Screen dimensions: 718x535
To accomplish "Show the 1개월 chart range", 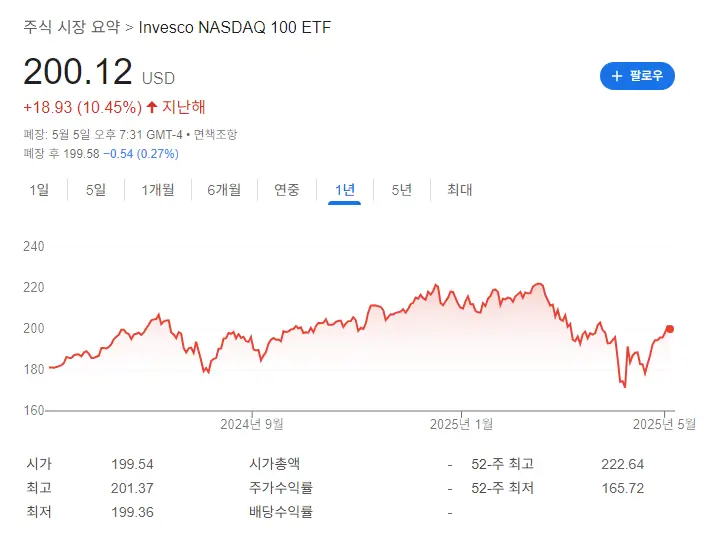I will tap(158, 190).
